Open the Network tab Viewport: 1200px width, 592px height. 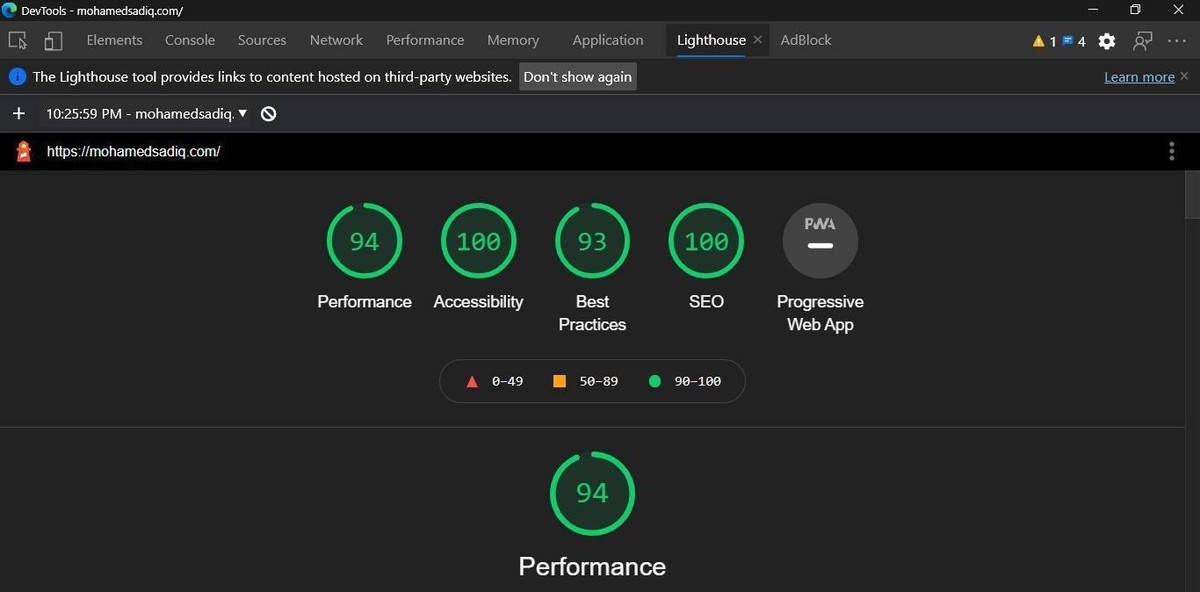click(336, 40)
